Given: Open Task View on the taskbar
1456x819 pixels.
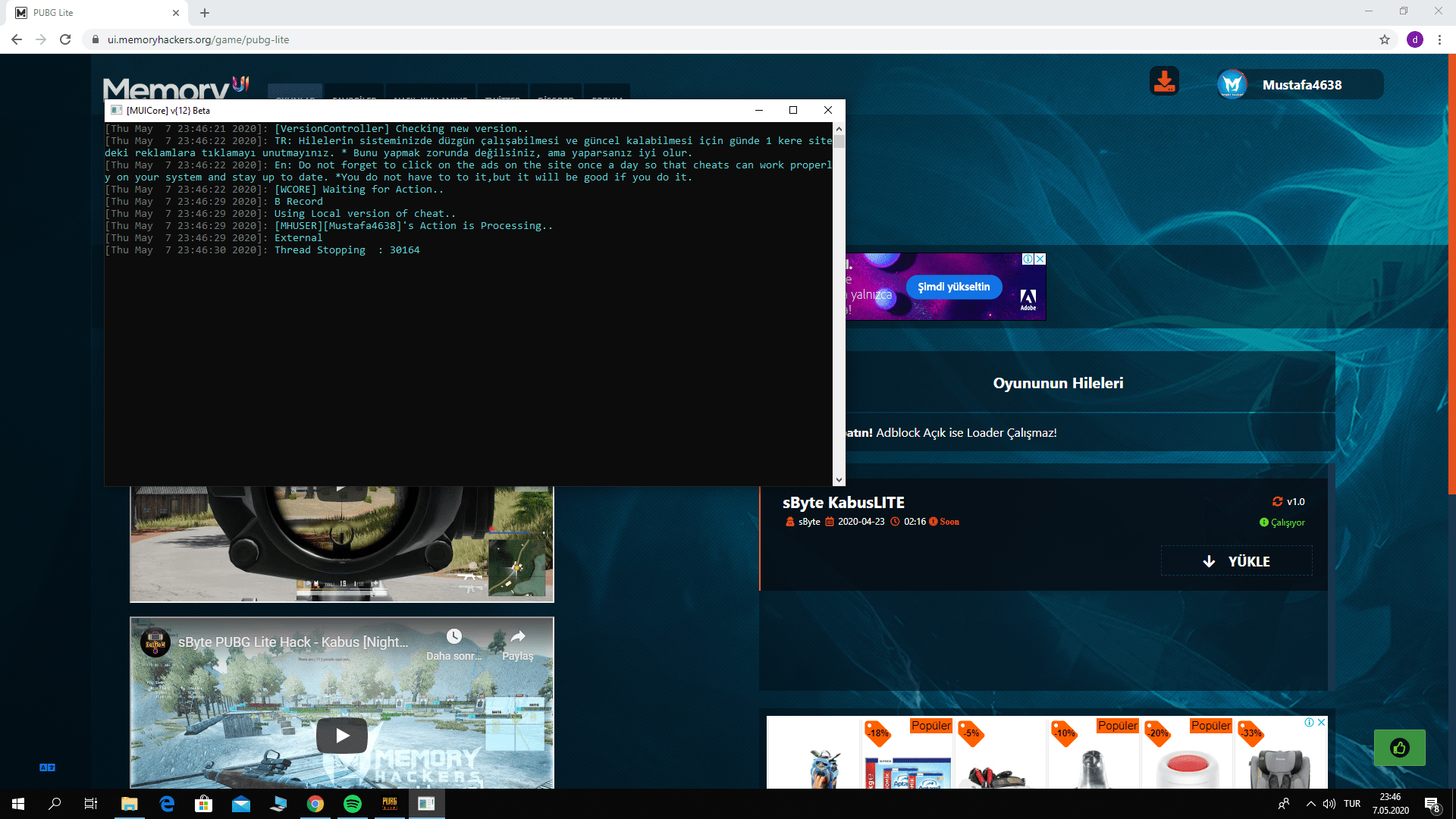Looking at the screenshot, I should (91, 804).
